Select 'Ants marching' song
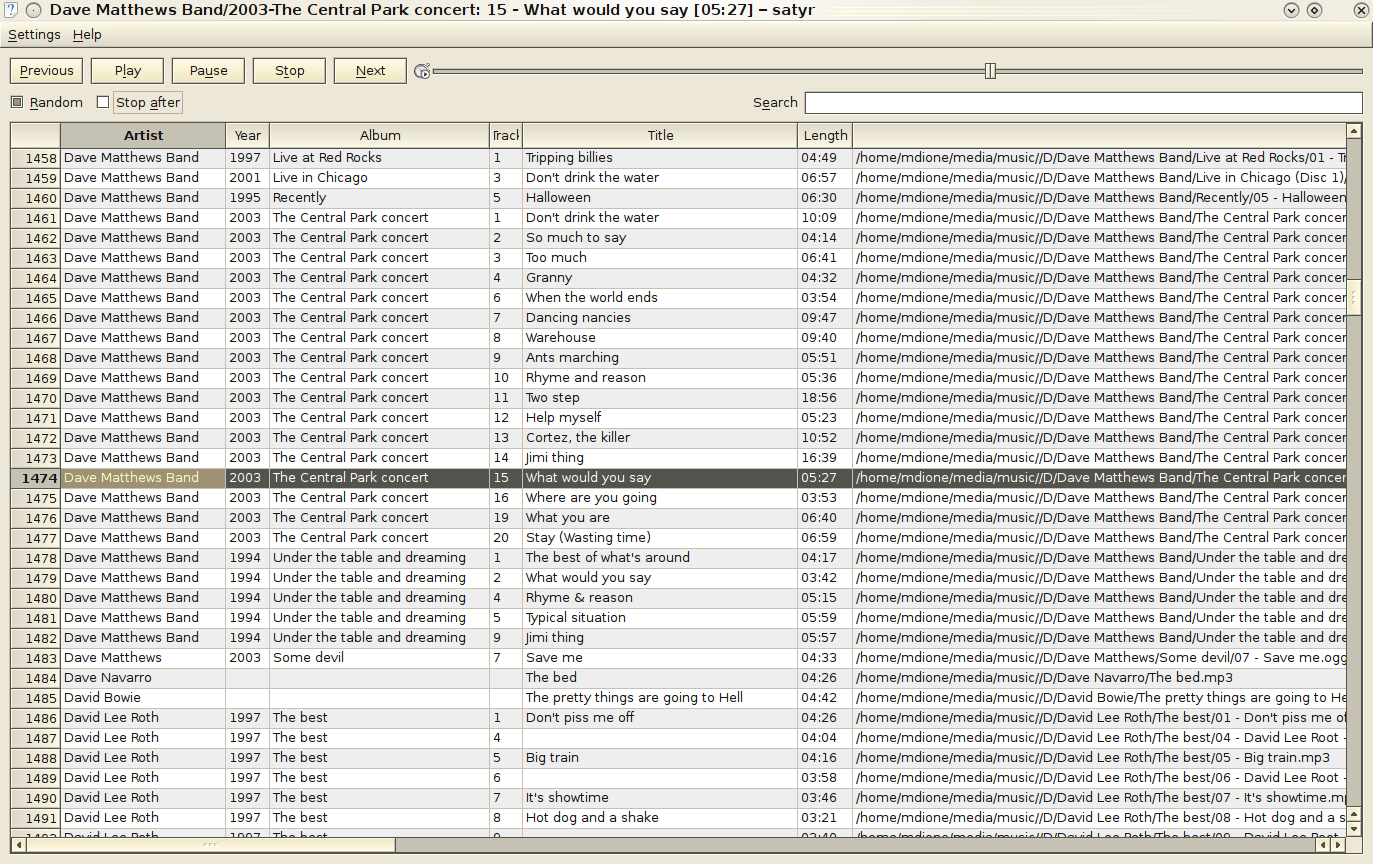 pos(572,358)
